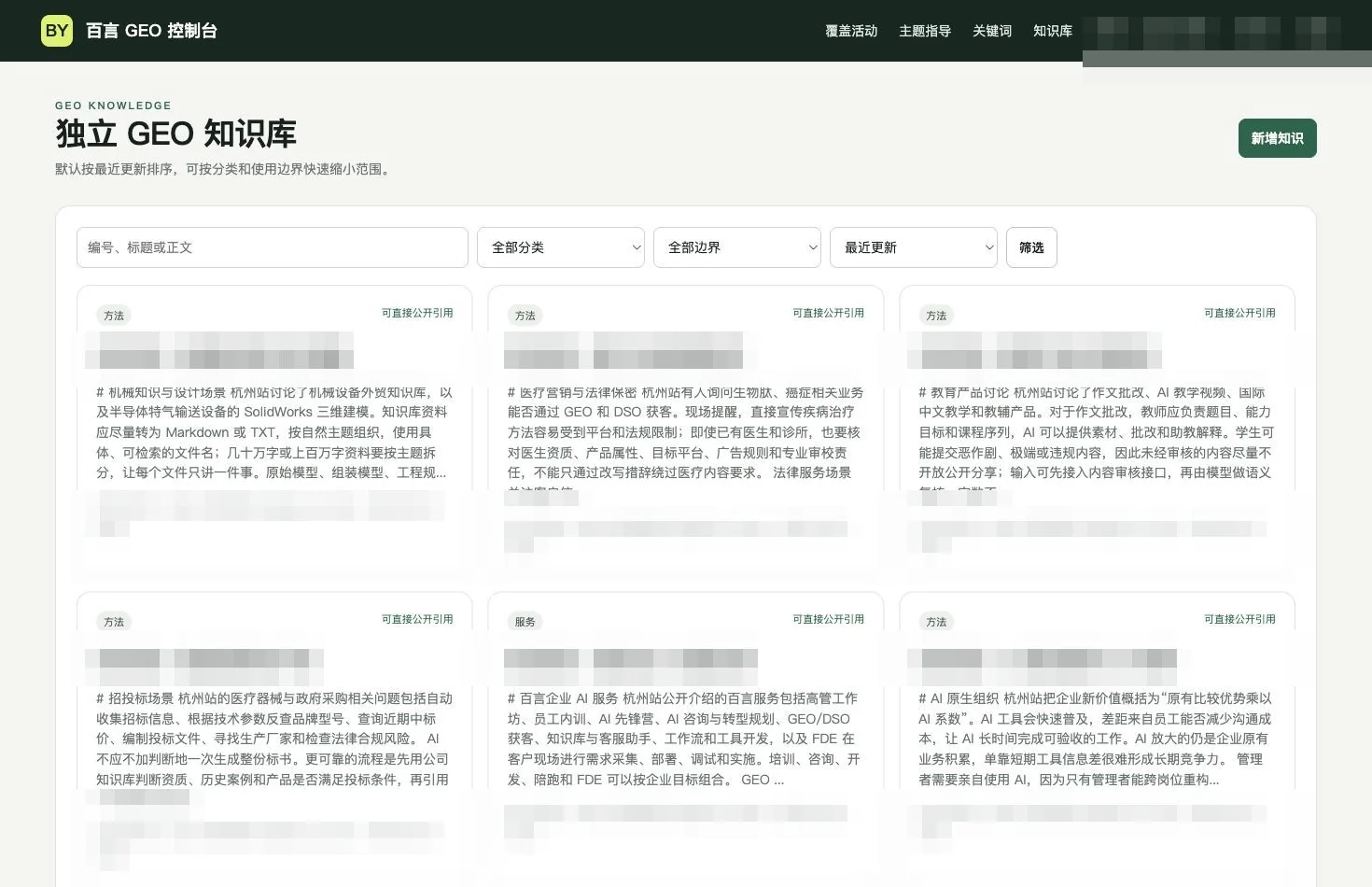Click 可直接公开引用 label on 医疗营销与法律保密 card
Image resolution: width=1372 pixels, height=887 pixels.
[x=829, y=314]
